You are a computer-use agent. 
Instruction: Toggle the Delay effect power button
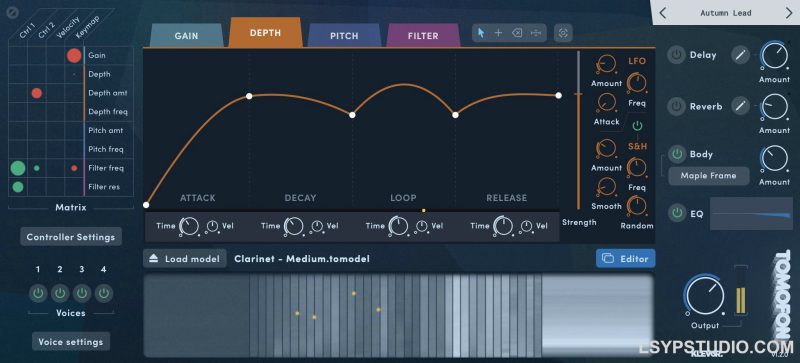point(677,55)
